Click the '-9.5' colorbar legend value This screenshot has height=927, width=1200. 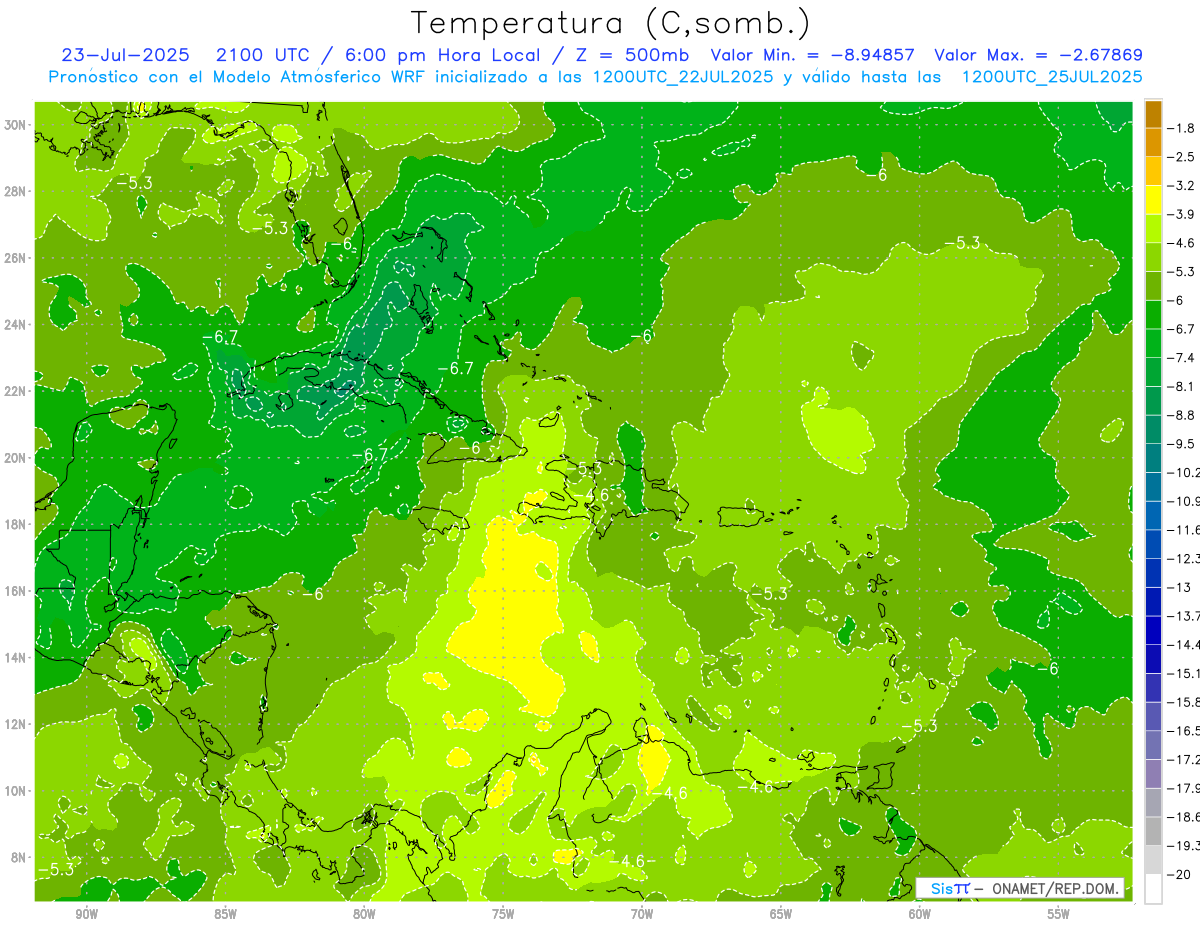pos(1181,443)
